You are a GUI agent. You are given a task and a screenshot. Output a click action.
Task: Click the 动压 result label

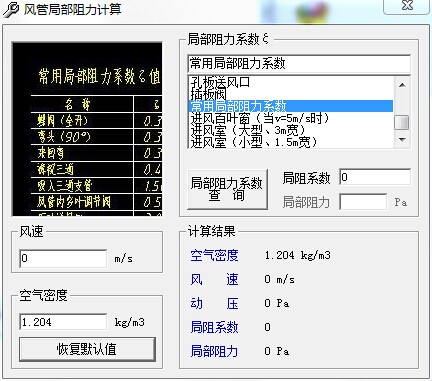click(214, 303)
